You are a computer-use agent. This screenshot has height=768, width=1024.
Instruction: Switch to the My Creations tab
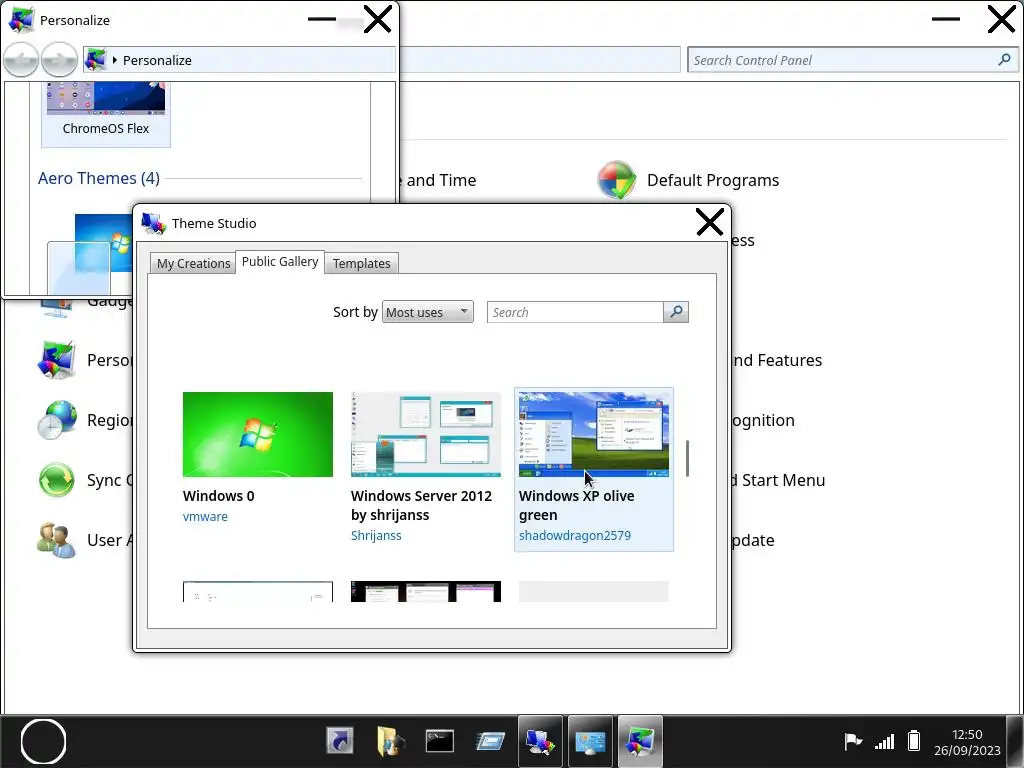193,263
